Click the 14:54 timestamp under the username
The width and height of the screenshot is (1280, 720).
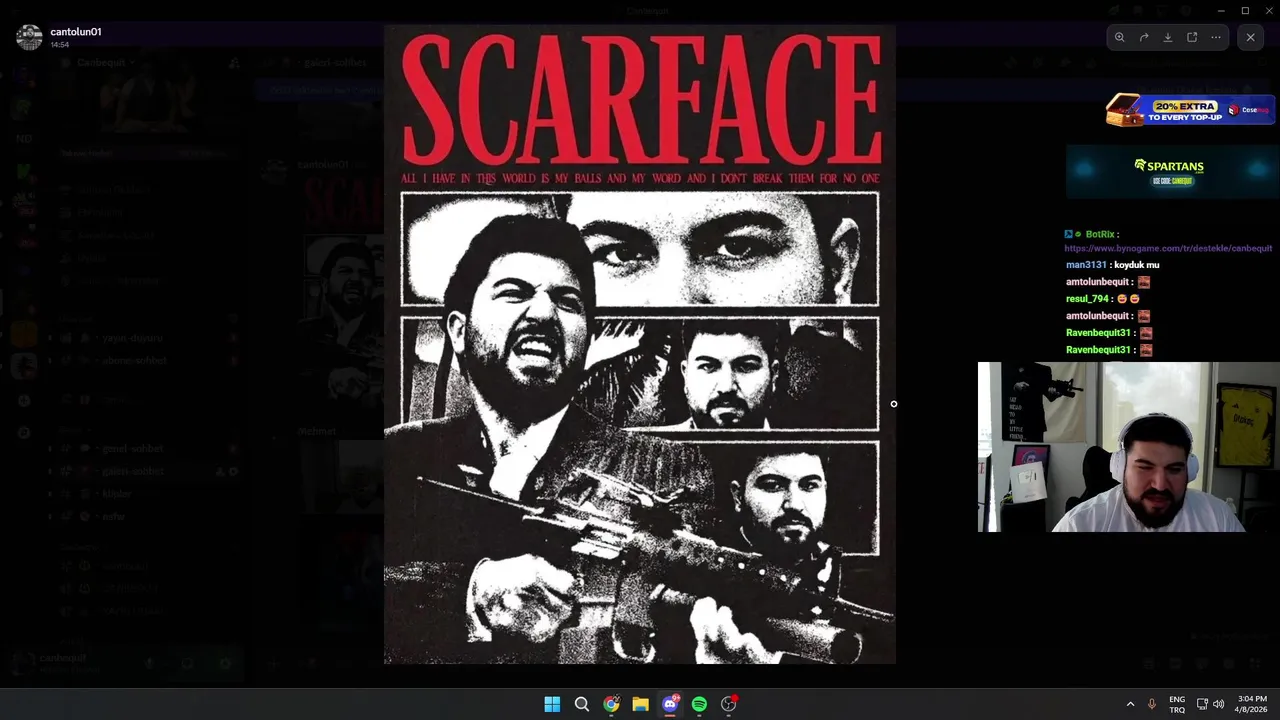tap(60, 45)
